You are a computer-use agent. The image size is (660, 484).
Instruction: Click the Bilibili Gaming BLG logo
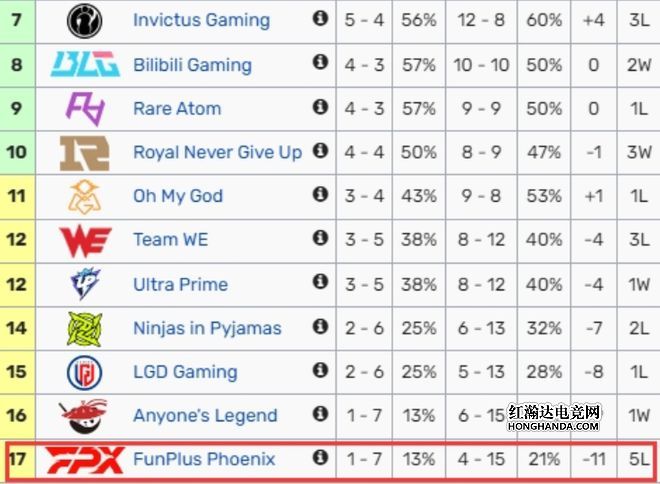(85, 64)
